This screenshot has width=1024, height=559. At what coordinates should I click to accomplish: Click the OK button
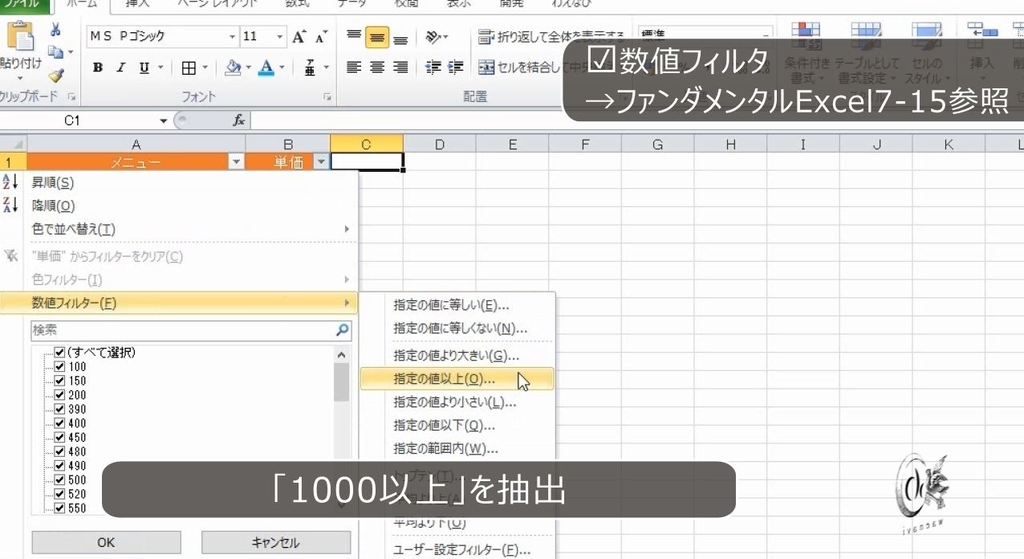click(x=106, y=543)
